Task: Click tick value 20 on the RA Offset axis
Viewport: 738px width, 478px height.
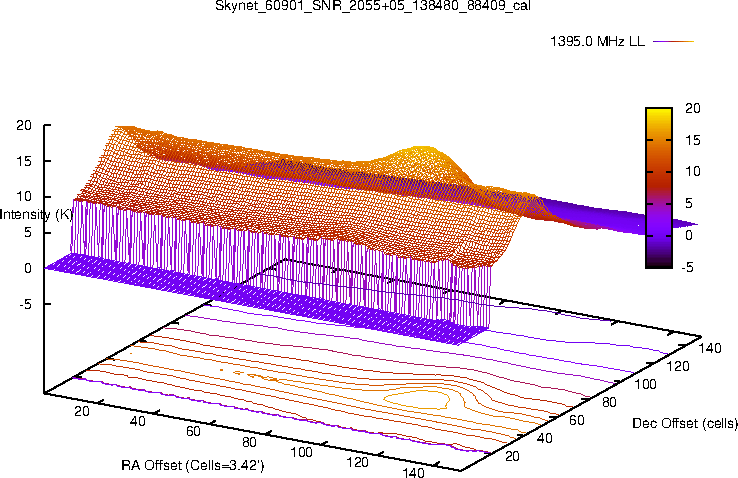Action: pyautogui.click(x=82, y=411)
